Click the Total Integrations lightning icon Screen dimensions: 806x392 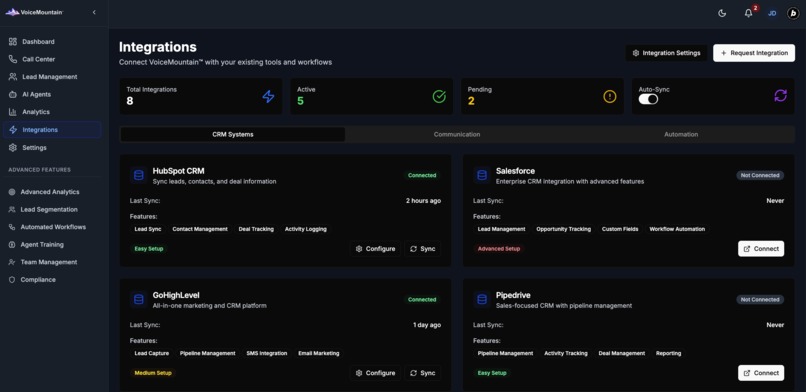pyautogui.click(x=268, y=96)
